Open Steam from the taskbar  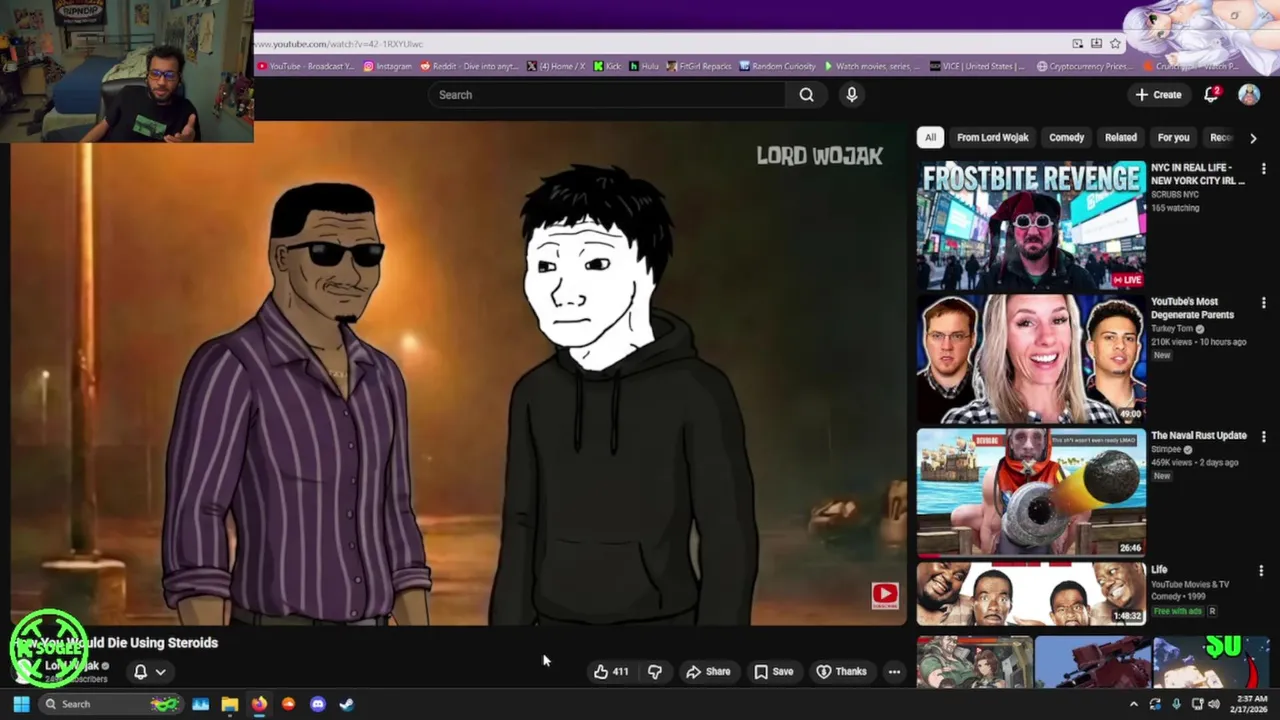coord(346,704)
